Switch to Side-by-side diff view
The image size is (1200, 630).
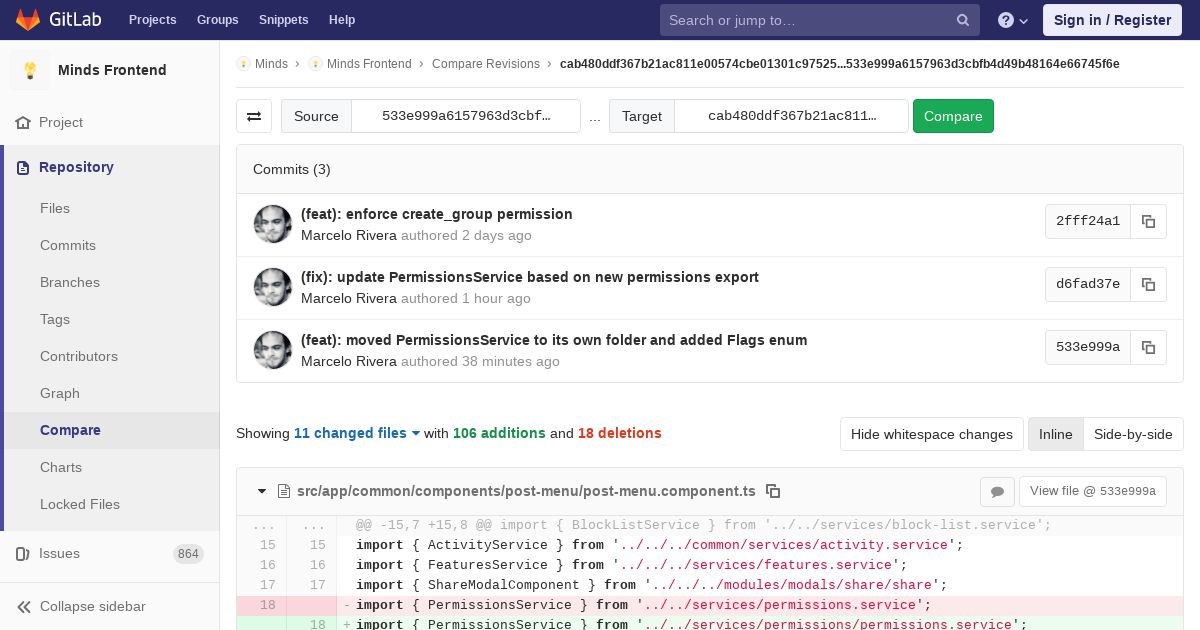click(x=1133, y=434)
